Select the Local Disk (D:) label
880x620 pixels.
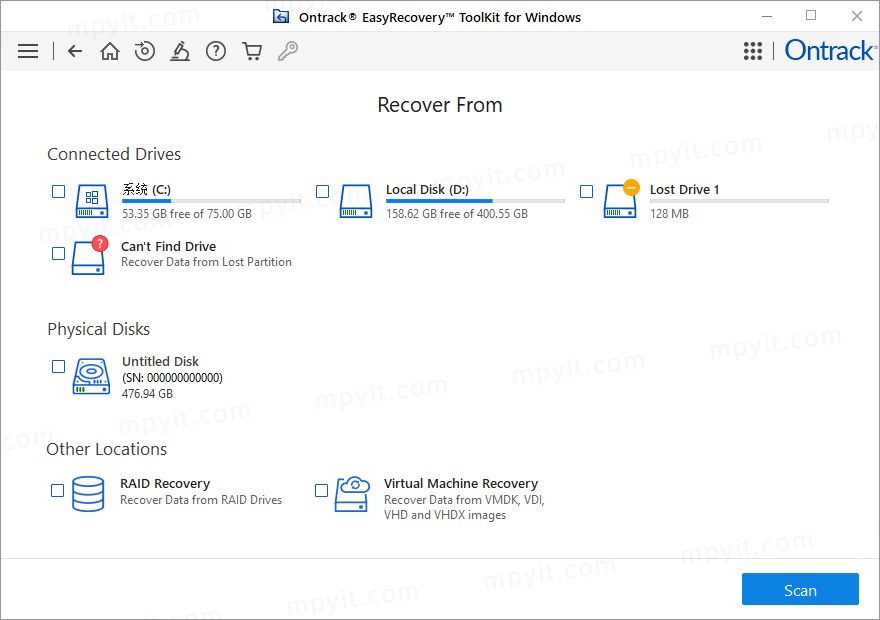click(x=427, y=189)
